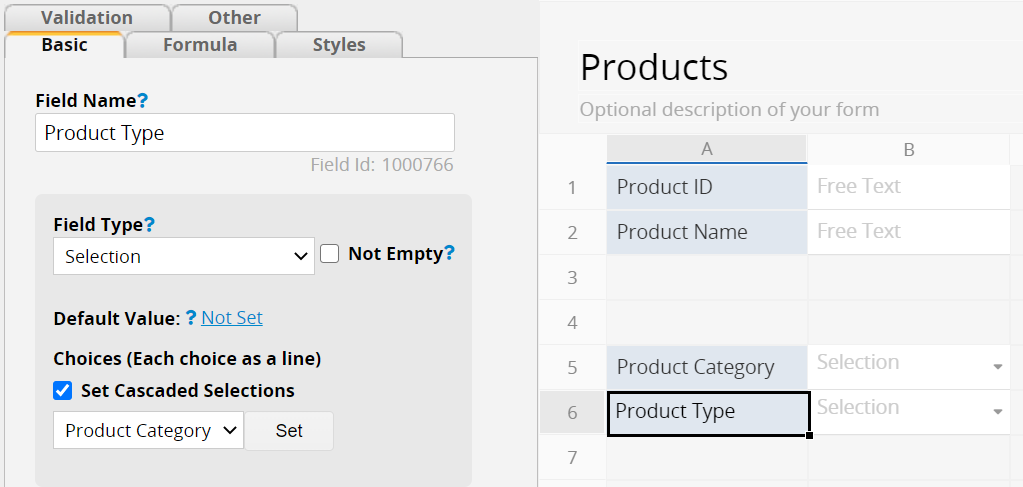Image resolution: width=1023 pixels, height=487 pixels.
Task: Click help icon beside Field Type
Action: [x=149, y=225]
